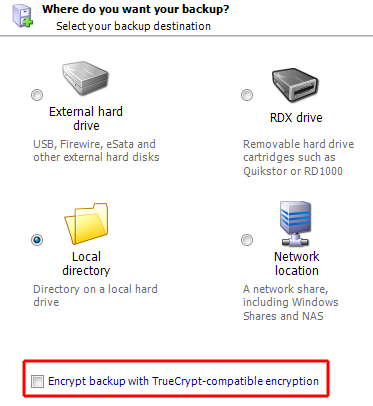Click the 'Where do you want your backup?' heading
The height and width of the screenshot is (406, 373).
coord(136,9)
